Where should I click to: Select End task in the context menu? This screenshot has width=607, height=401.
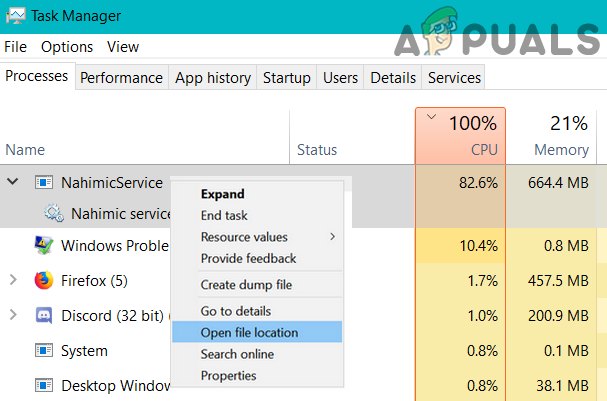coord(225,215)
